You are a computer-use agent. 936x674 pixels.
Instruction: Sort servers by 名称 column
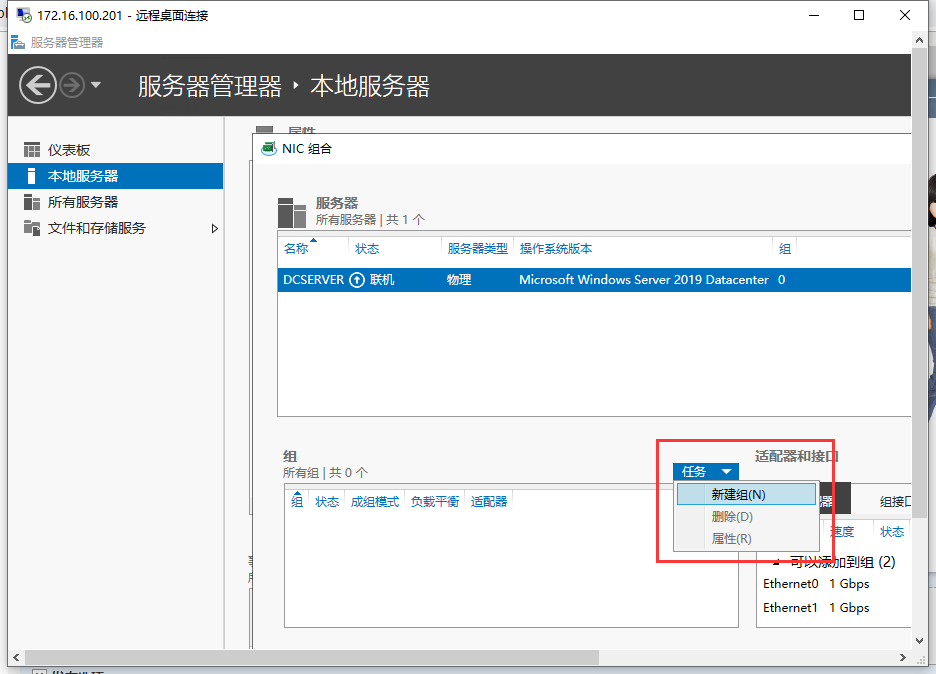(296, 249)
